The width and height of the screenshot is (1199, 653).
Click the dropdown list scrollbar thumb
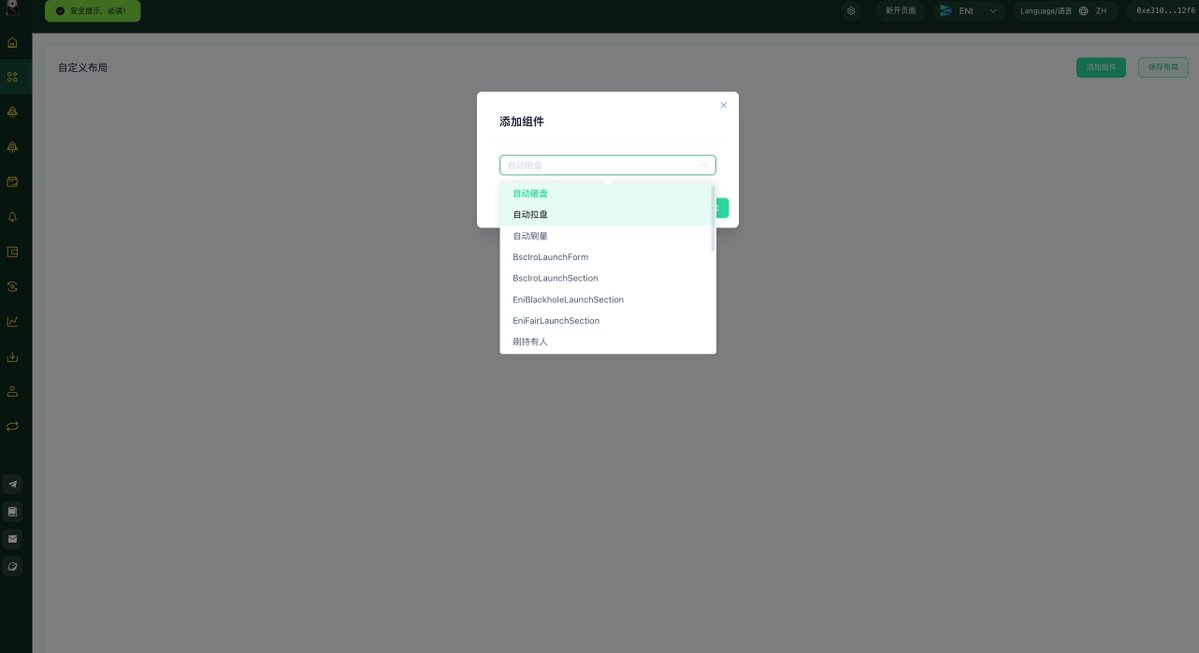(x=713, y=219)
